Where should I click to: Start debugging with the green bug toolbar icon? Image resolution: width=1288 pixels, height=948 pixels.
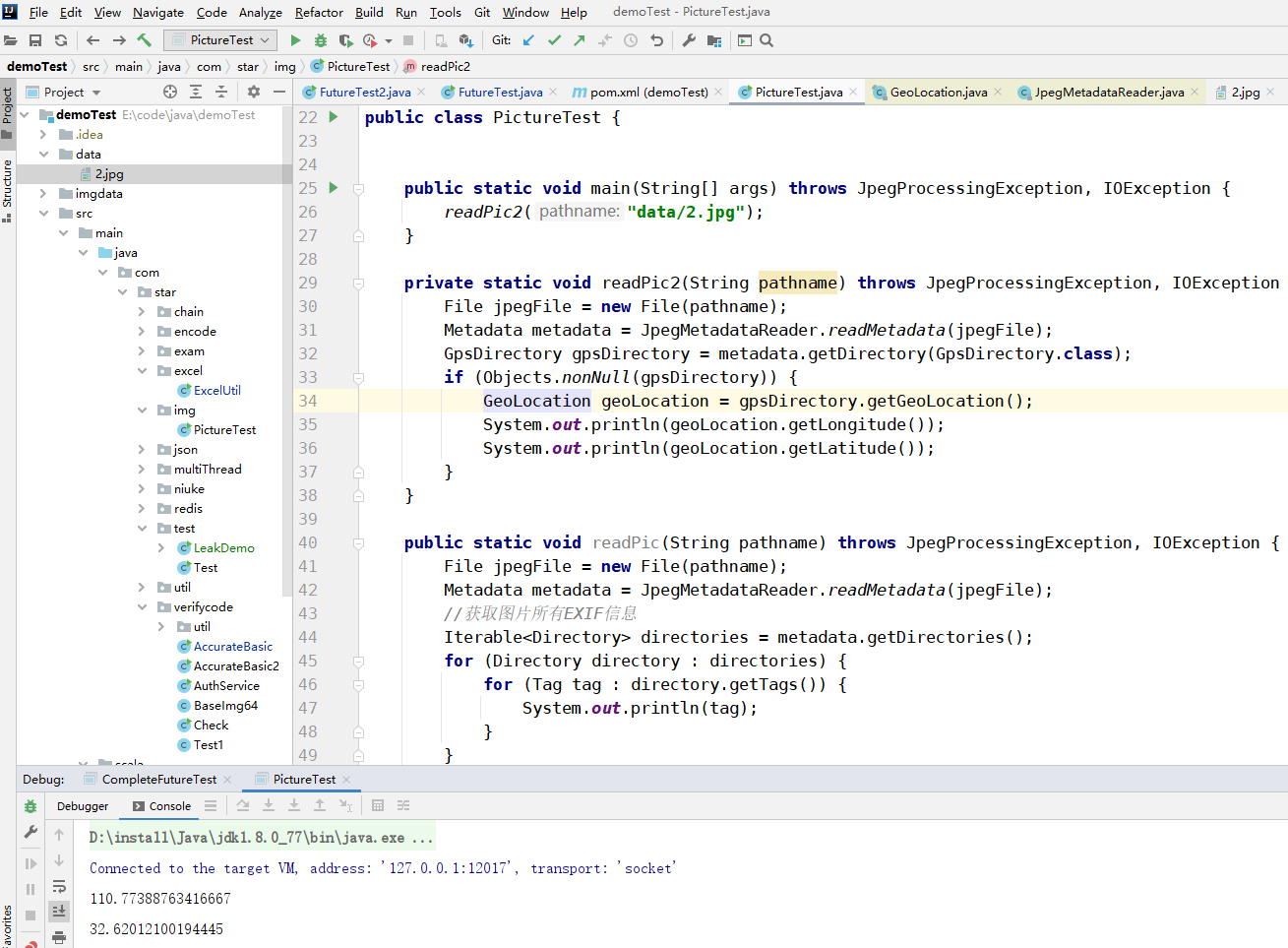[x=321, y=40]
